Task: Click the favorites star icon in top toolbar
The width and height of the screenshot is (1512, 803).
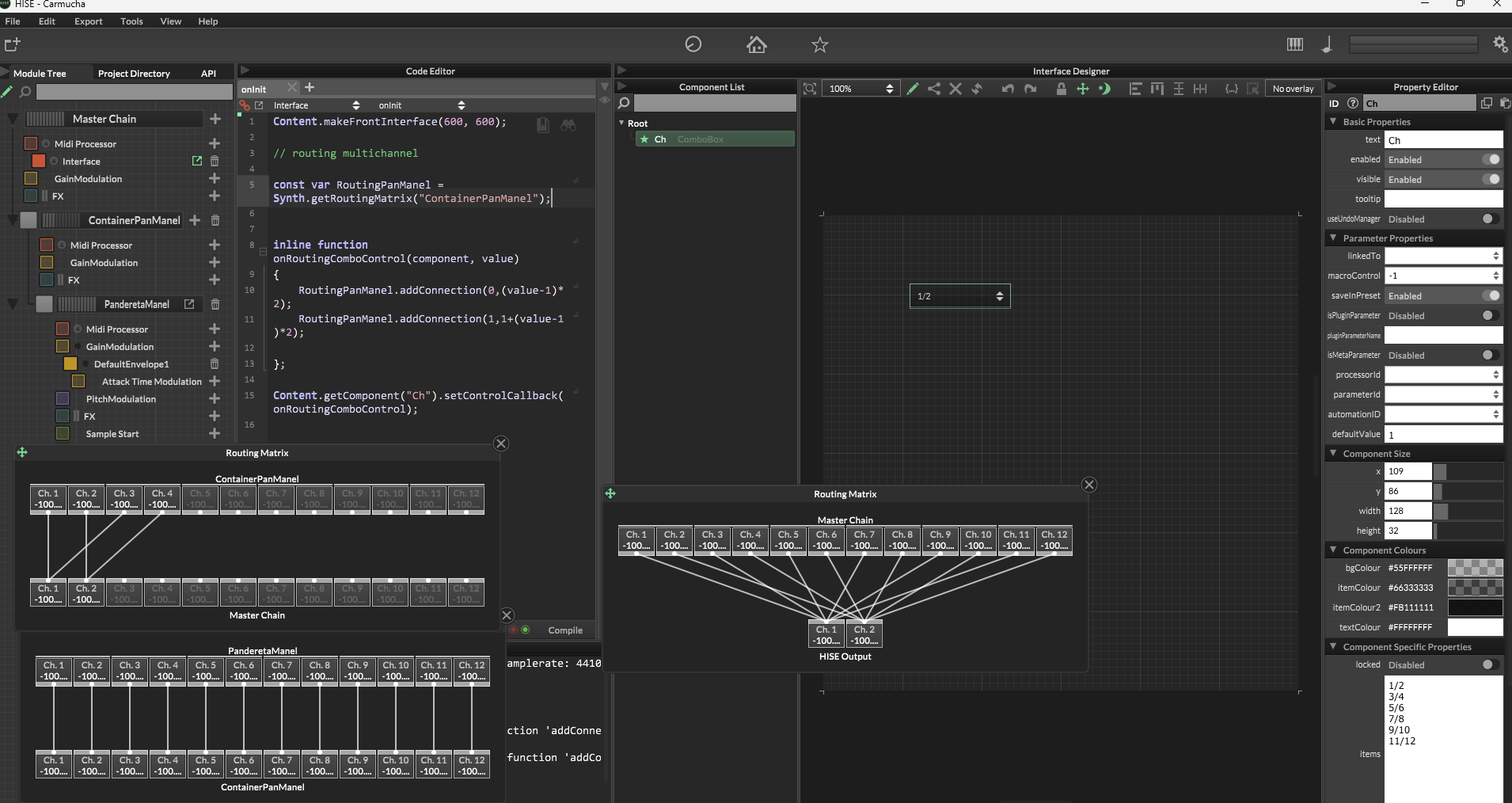Action: pyautogui.click(x=820, y=44)
